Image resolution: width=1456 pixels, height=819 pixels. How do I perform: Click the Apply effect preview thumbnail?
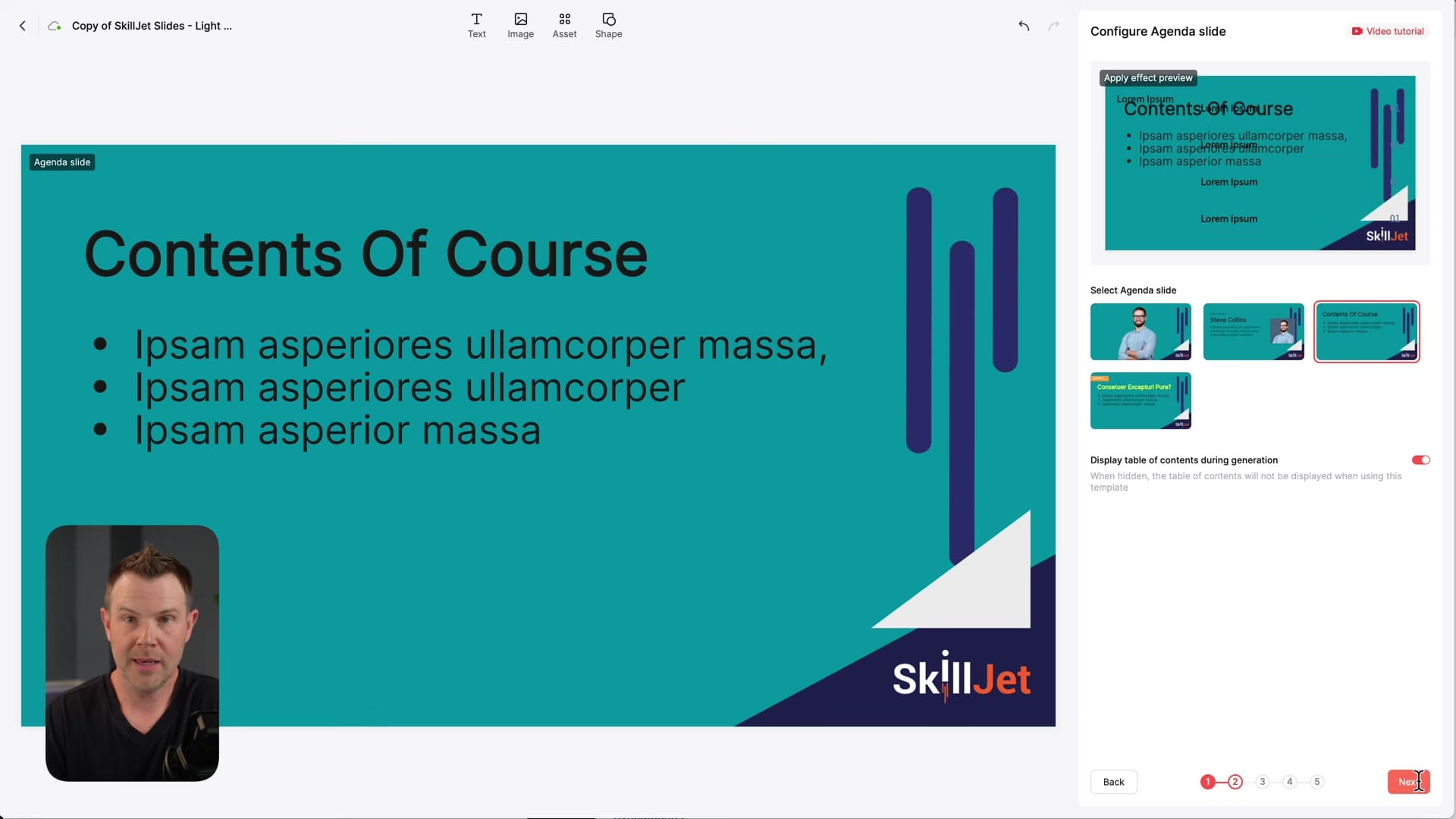click(x=1260, y=163)
